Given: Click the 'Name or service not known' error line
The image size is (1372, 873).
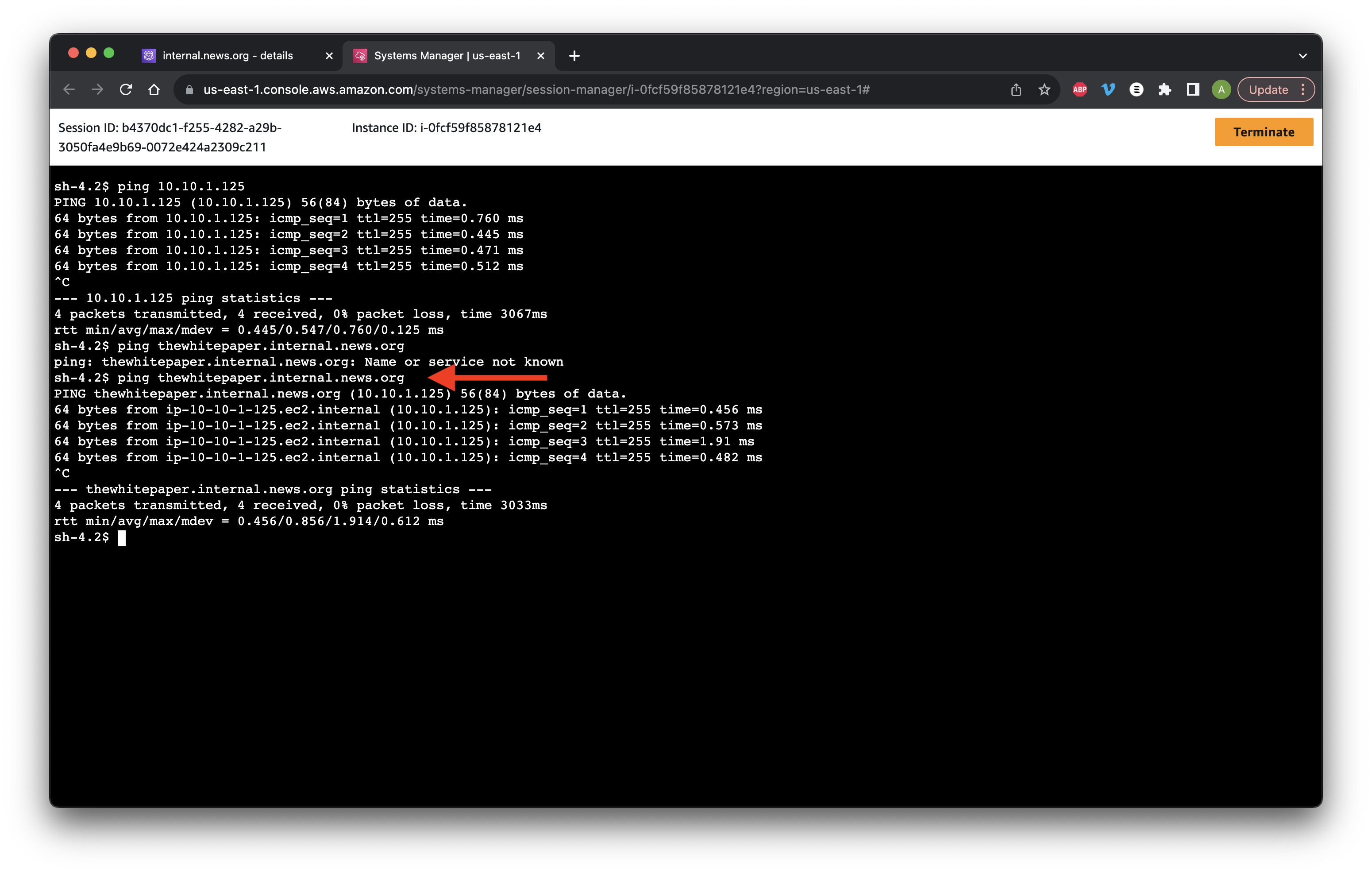Looking at the screenshot, I should (308, 362).
